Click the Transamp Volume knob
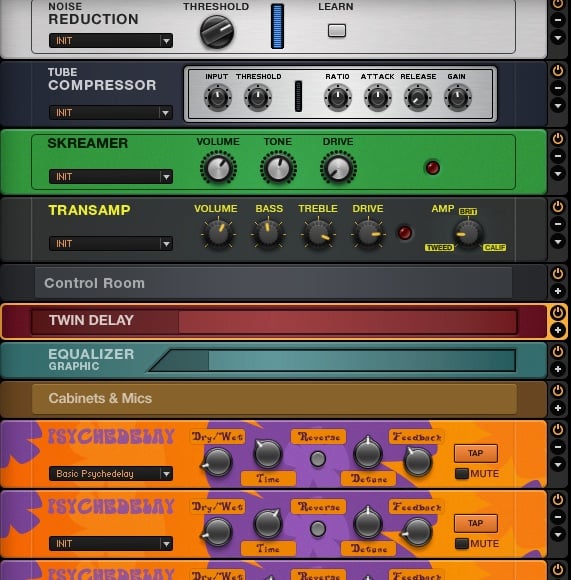Viewport: 571px width, 580px height. (x=218, y=234)
